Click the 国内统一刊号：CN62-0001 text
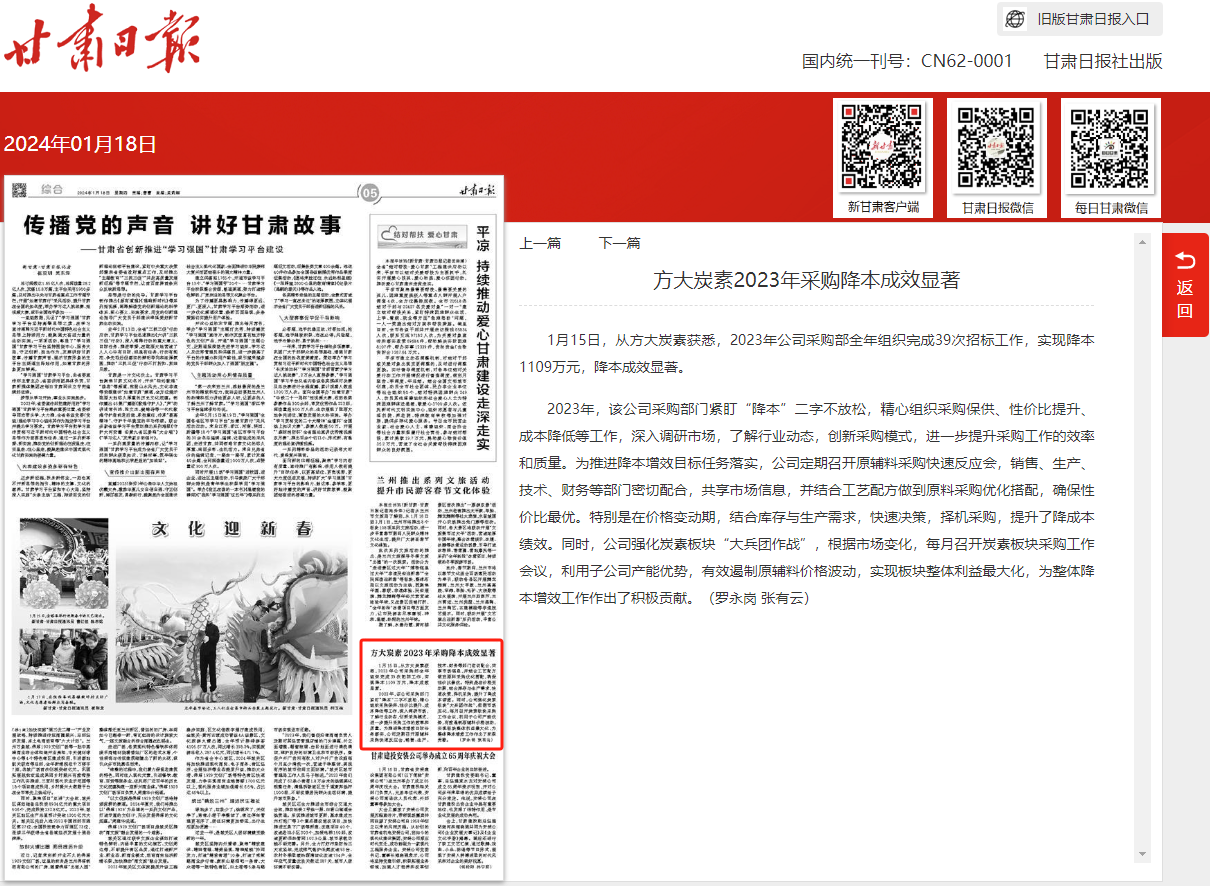1210x886 pixels. 907,61
